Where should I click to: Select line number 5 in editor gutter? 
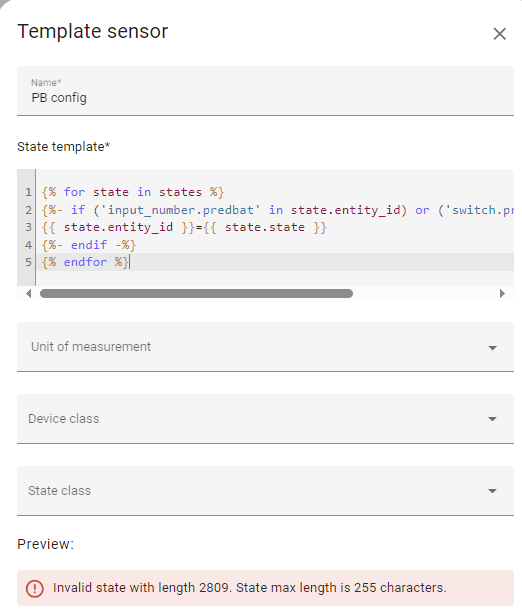pyautogui.click(x=28, y=262)
